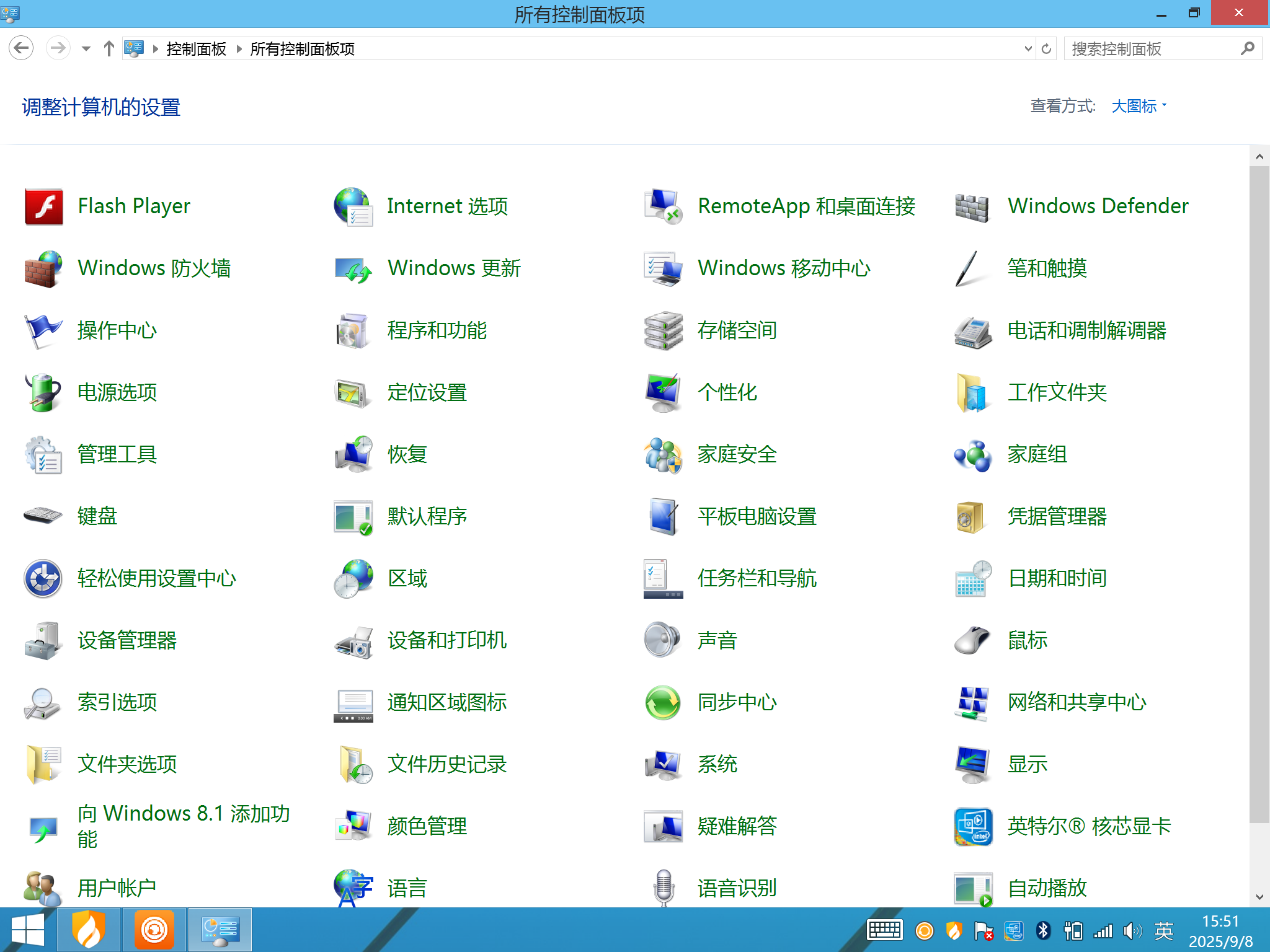This screenshot has width=1270, height=952.
Task: Open 个性化 monitor icon
Action: click(x=664, y=392)
